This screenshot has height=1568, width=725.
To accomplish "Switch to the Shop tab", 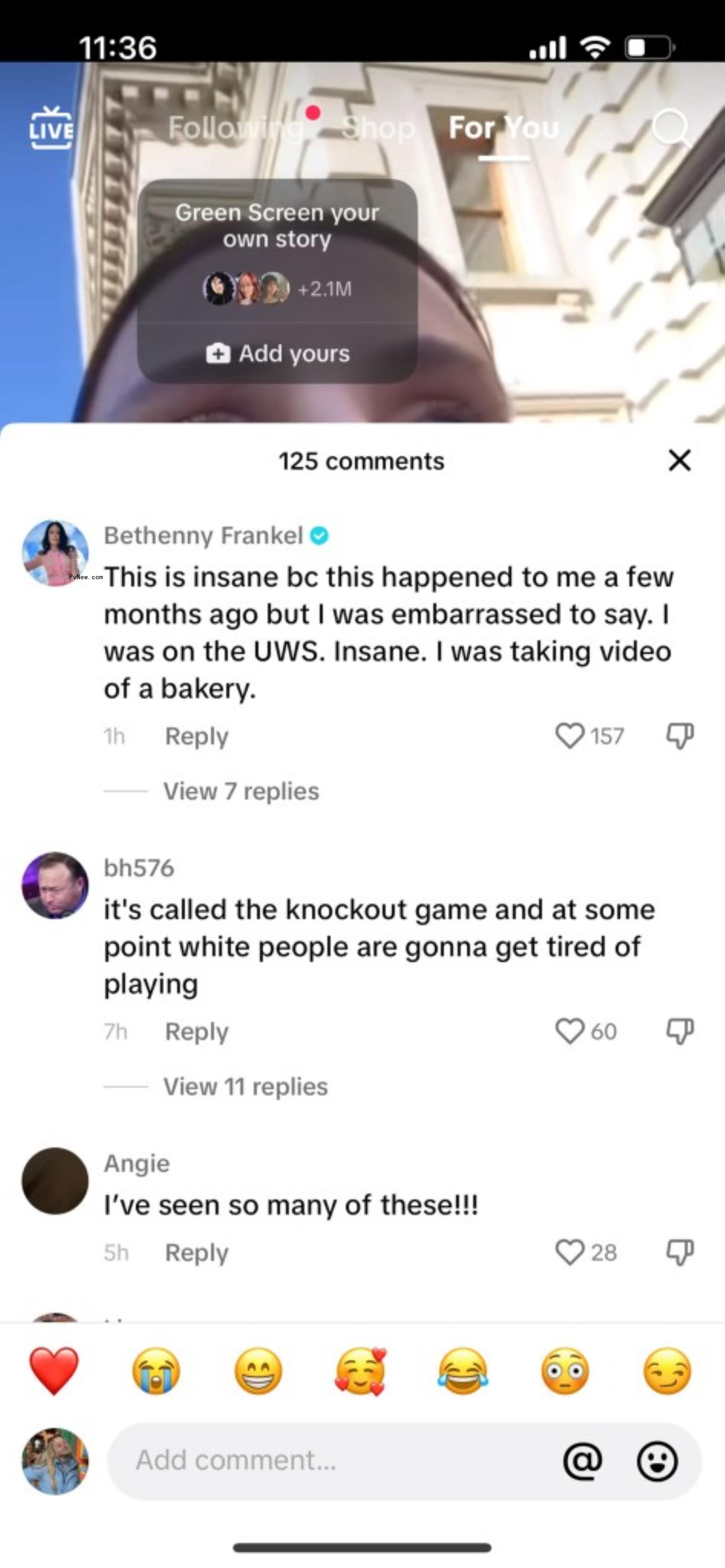I will click(378, 128).
